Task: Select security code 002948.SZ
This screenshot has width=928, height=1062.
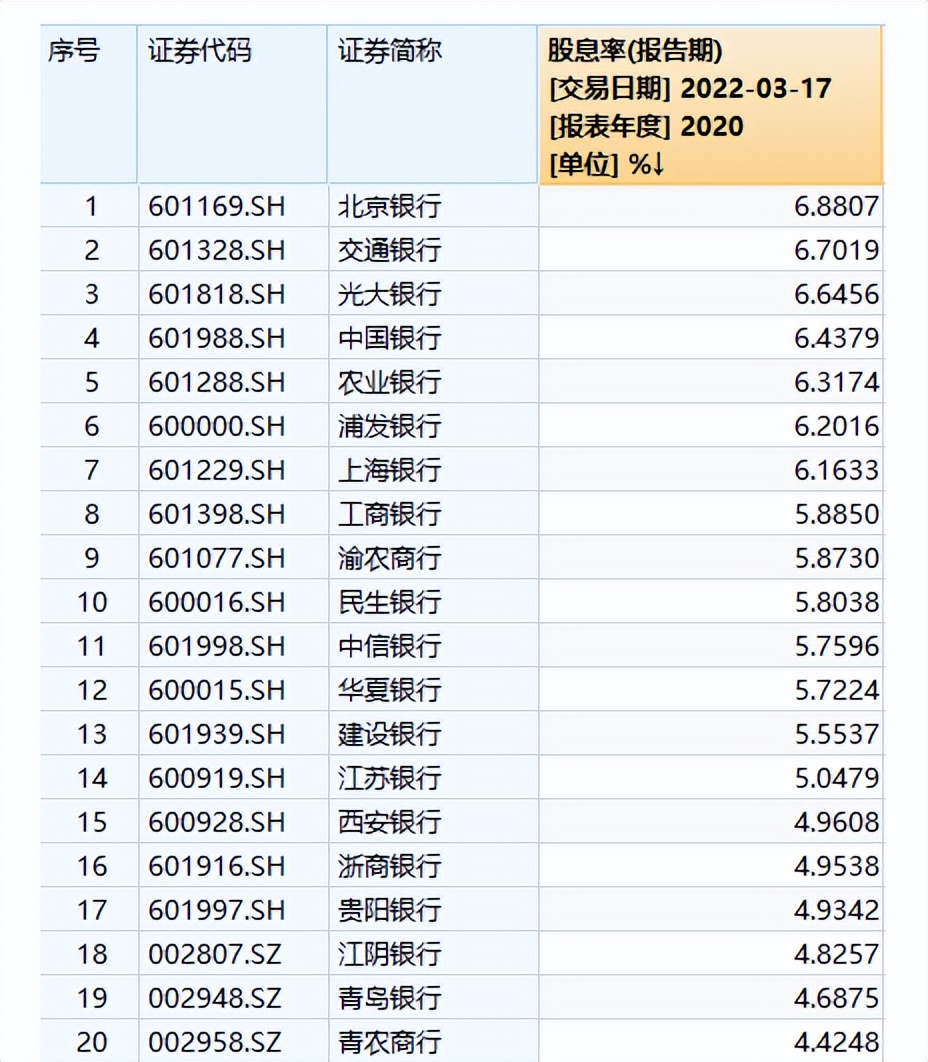Action: coord(215,998)
